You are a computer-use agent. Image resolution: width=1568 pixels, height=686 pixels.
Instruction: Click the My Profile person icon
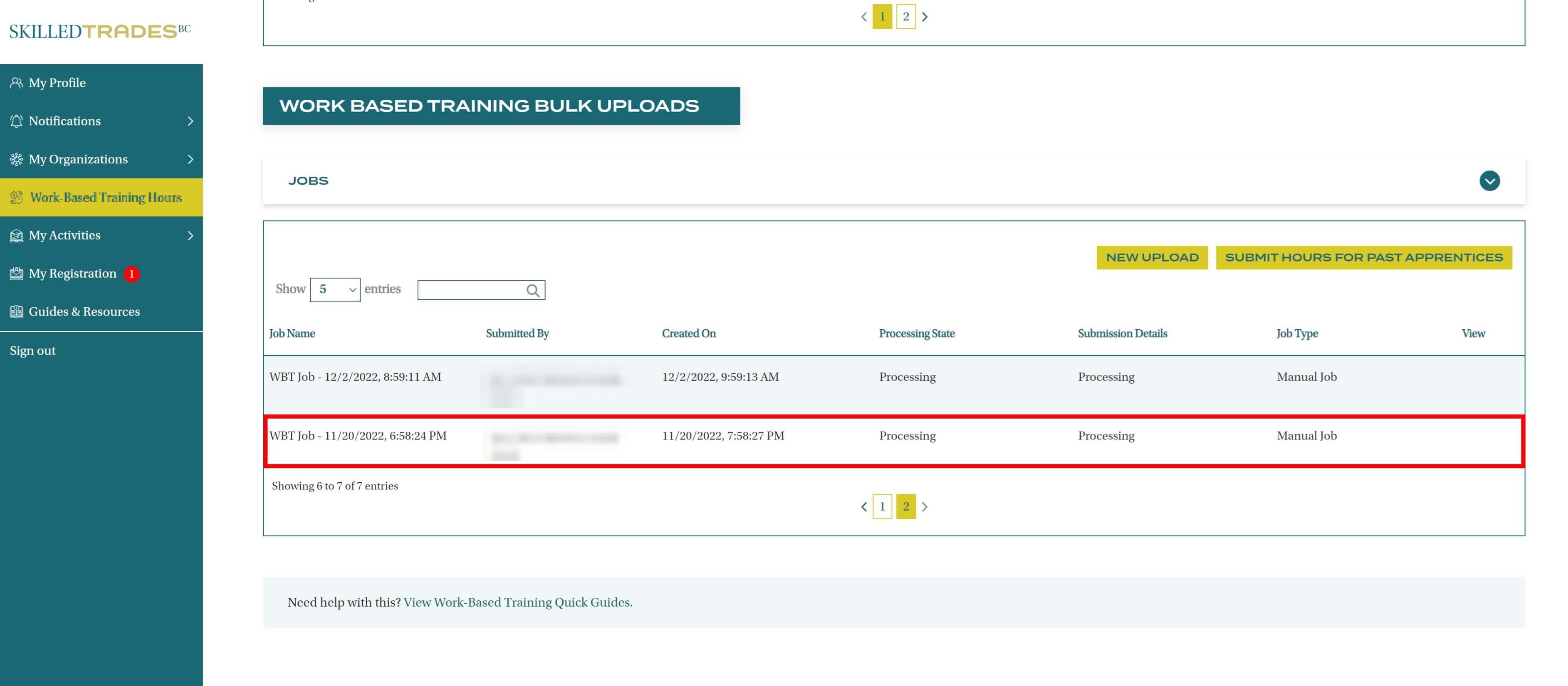pos(17,83)
